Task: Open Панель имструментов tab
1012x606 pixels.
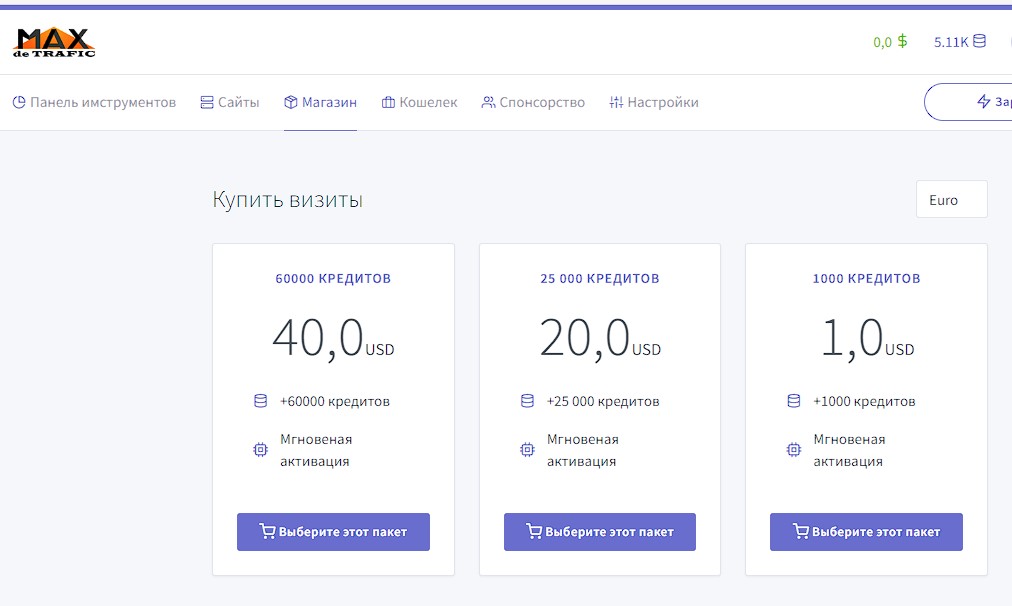Action: tap(94, 102)
